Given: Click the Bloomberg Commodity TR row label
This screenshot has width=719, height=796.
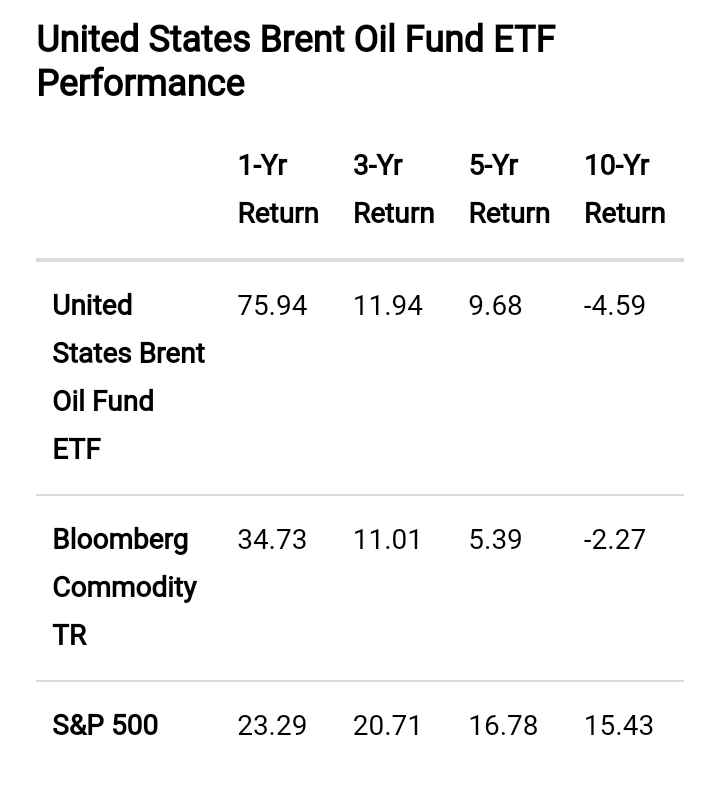Looking at the screenshot, I should 124,587.
